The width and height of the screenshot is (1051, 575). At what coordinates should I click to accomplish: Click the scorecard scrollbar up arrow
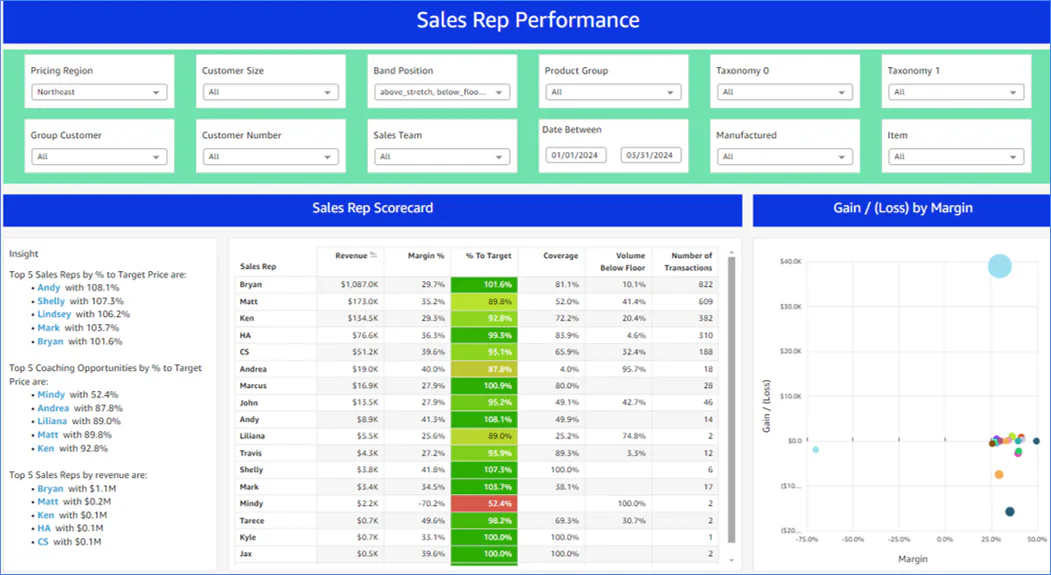[x=731, y=253]
